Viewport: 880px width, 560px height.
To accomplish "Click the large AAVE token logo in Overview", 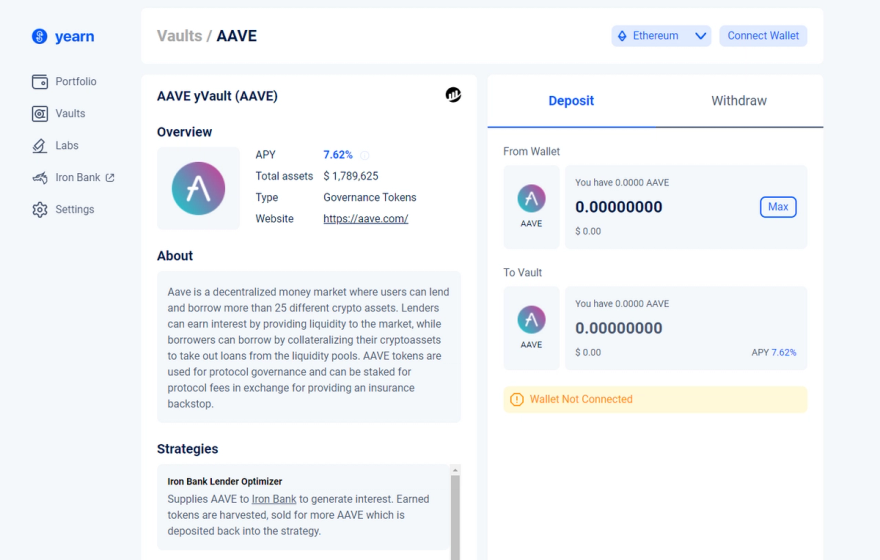I will [198, 189].
